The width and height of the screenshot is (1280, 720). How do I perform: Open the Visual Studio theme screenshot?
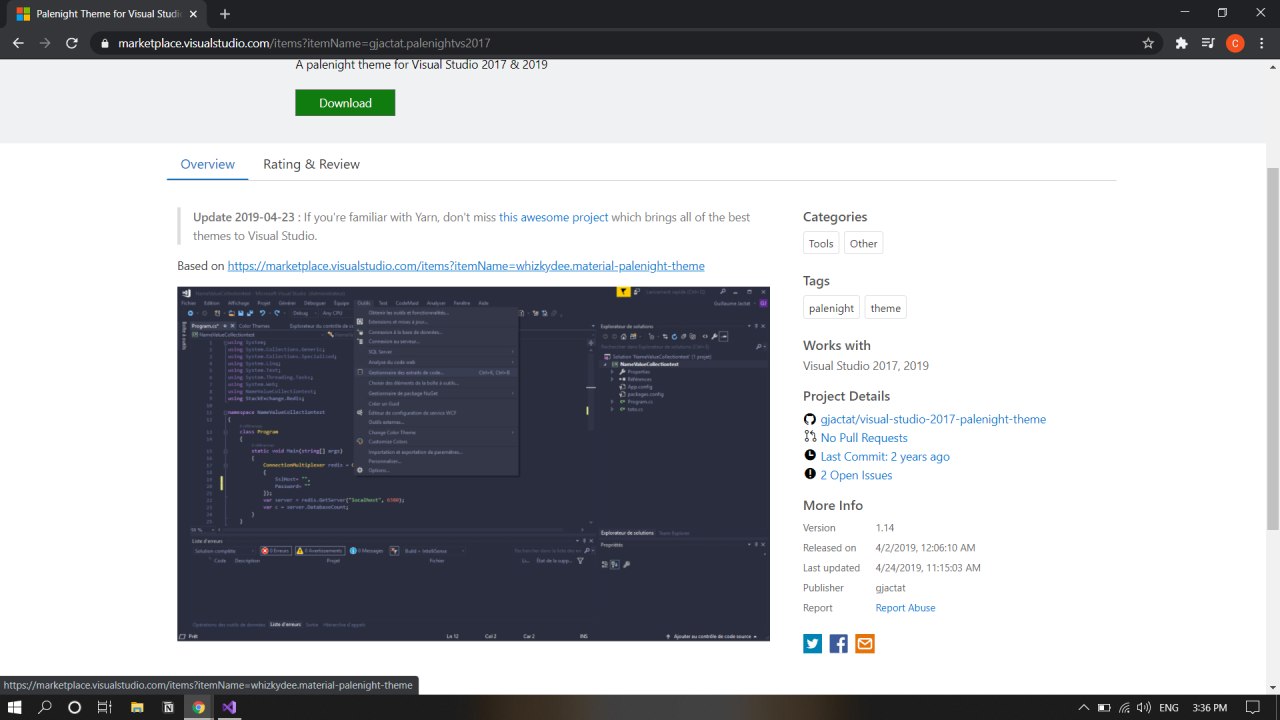[x=473, y=464]
